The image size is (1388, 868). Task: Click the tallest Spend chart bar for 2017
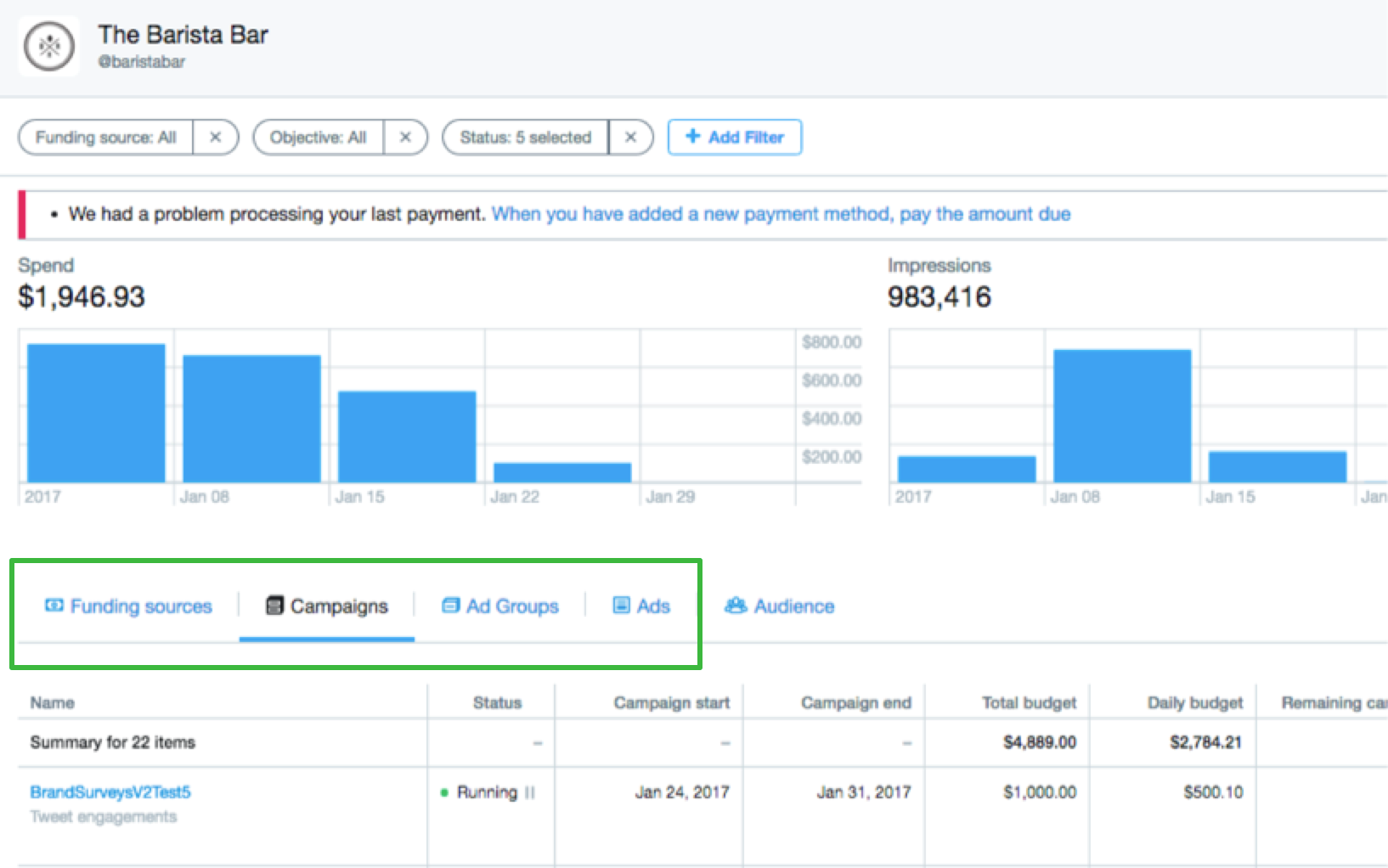(x=96, y=413)
